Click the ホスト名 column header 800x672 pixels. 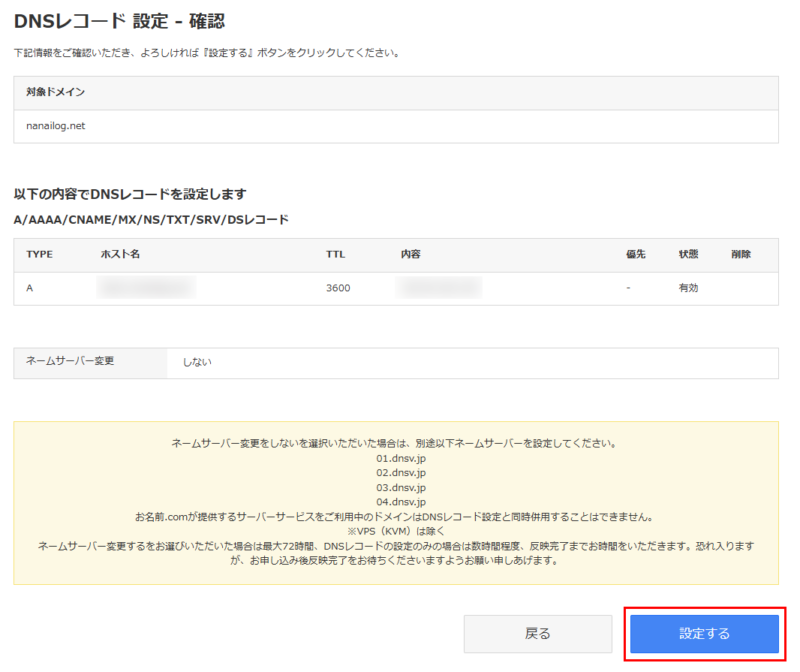tap(120, 255)
